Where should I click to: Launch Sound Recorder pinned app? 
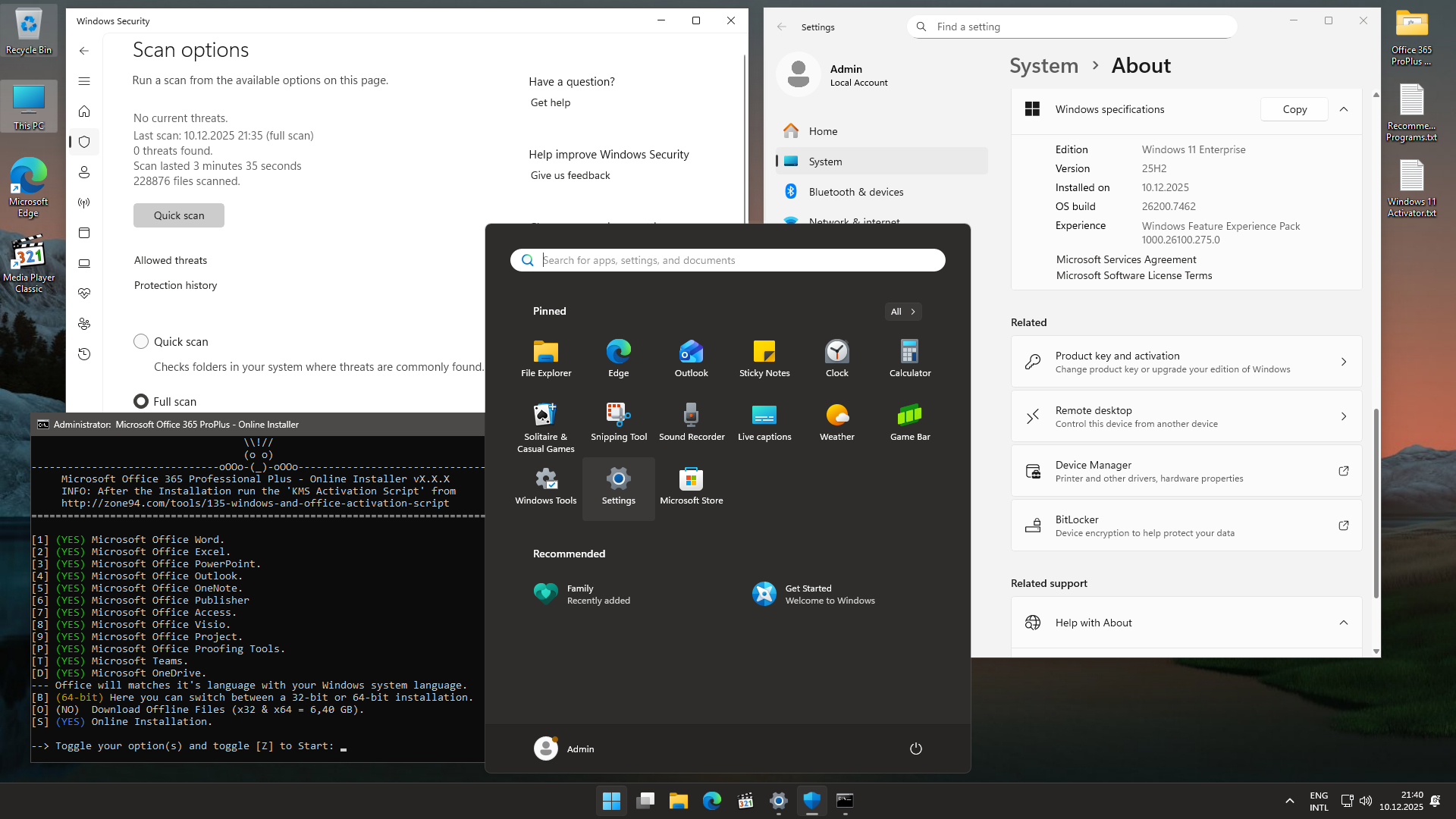(691, 422)
